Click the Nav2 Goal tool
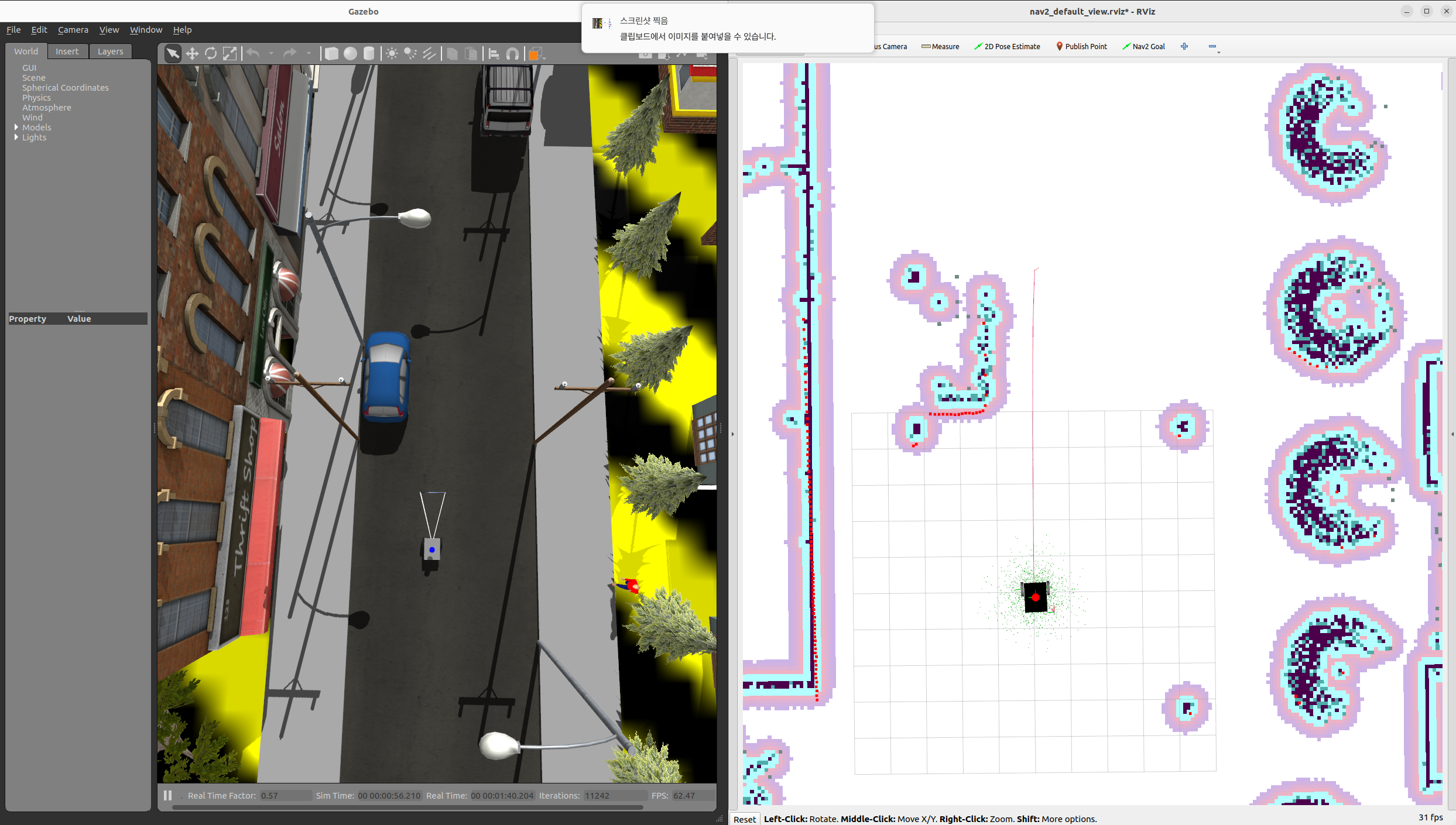Viewport: 1456px width, 825px height. point(1143,46)
